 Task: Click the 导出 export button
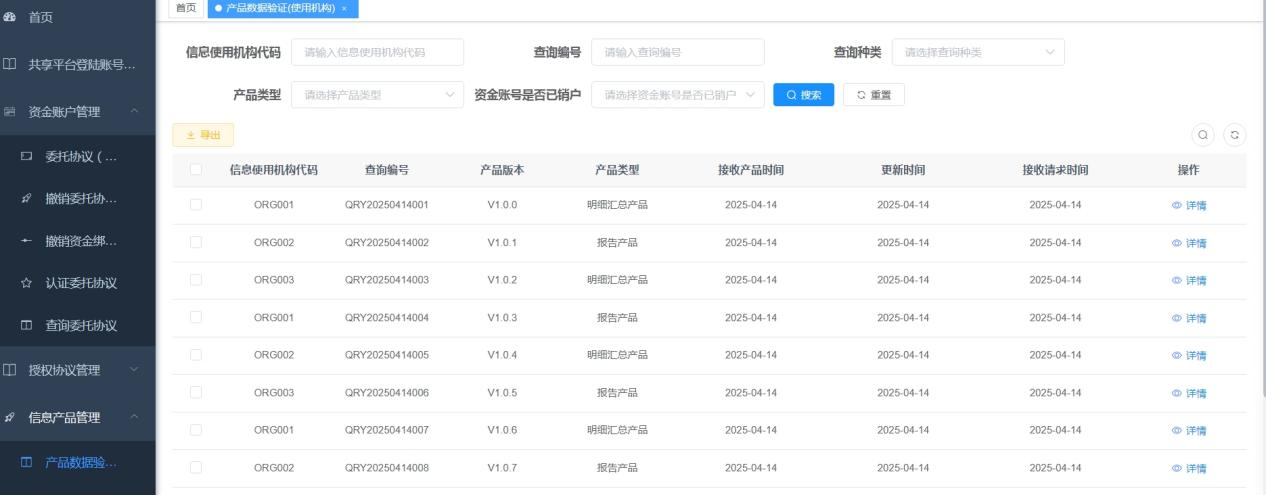(203, 135)
